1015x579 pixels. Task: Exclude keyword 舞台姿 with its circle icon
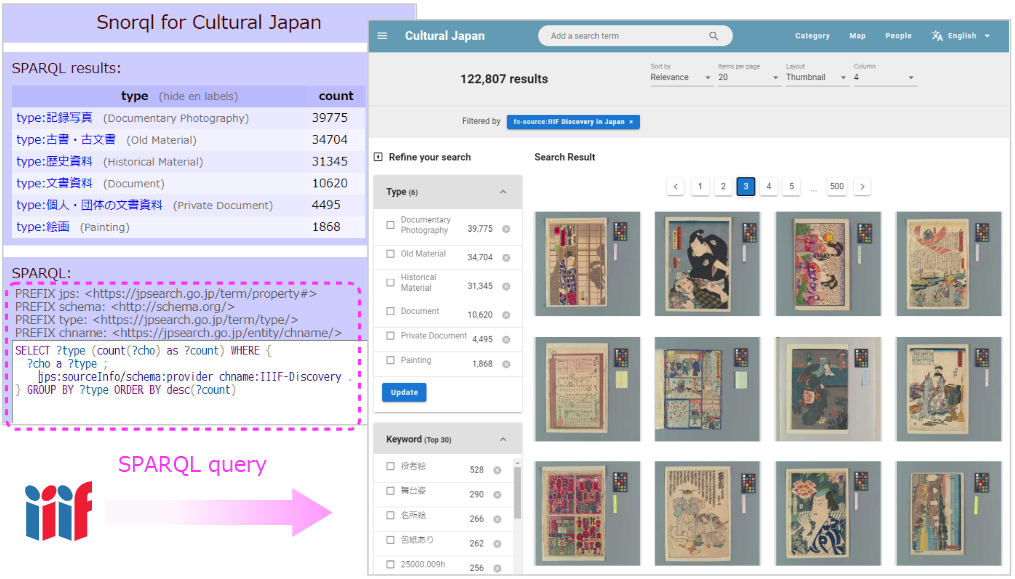pyautogui.click(x=497, y=495)
